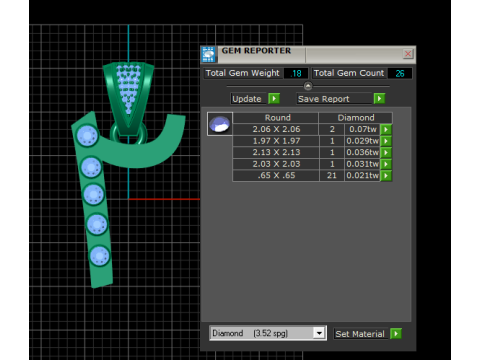Viewport: 480px width, 360px height.
Task: Click the Total Gem Count value 26
Action: click(400, 73)
